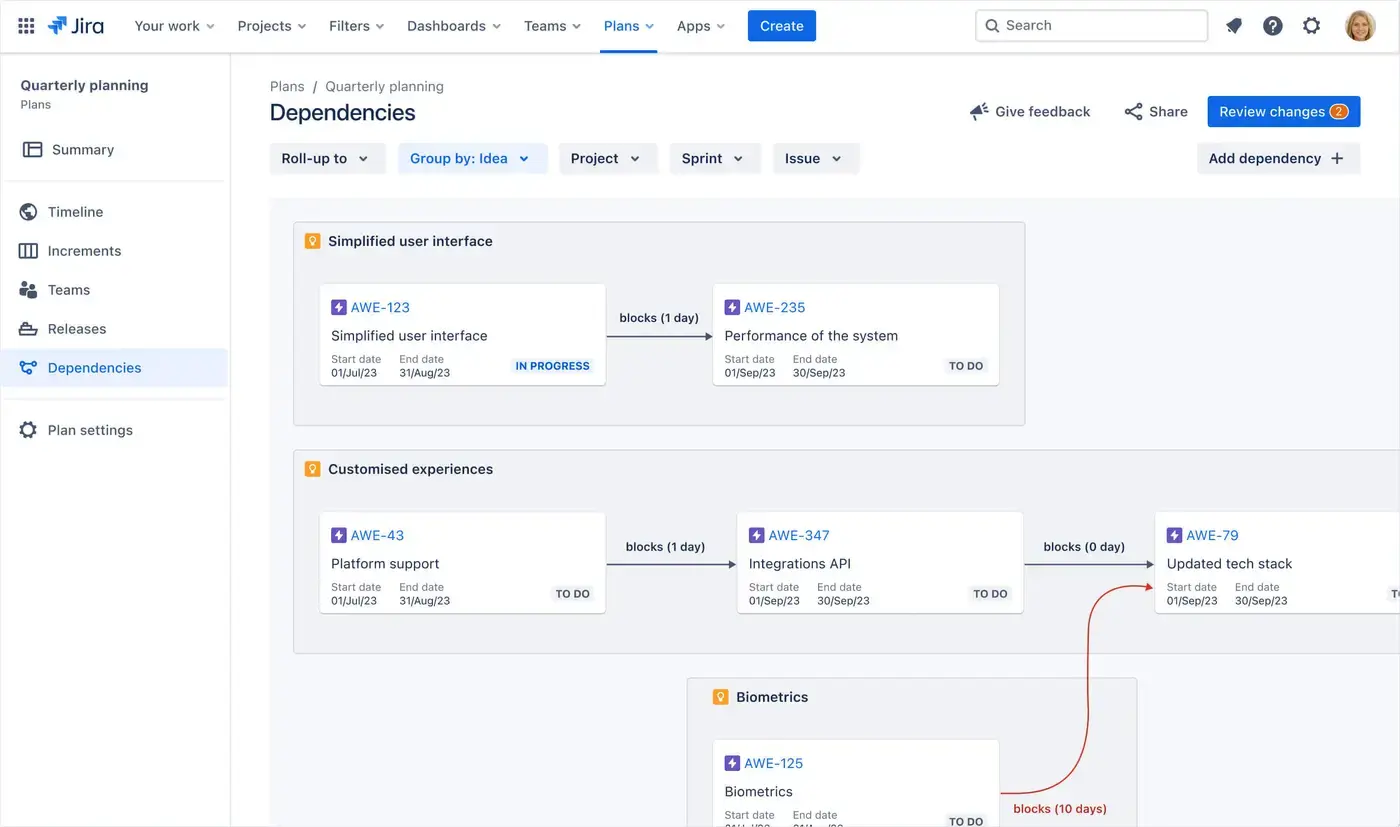Click in the Search field
This screenshot has height=827, width=1400.
tap(1091, 26)
